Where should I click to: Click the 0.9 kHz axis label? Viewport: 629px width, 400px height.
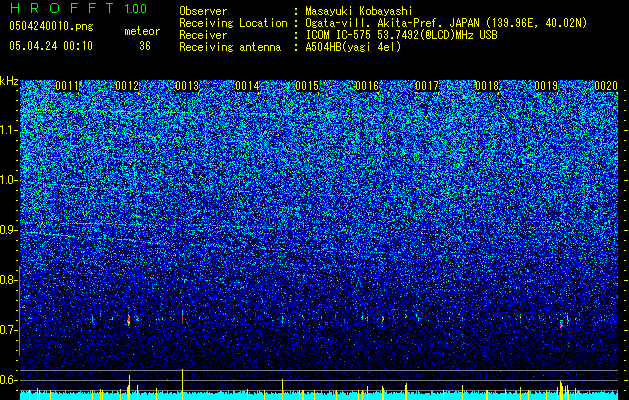[9, 230]
